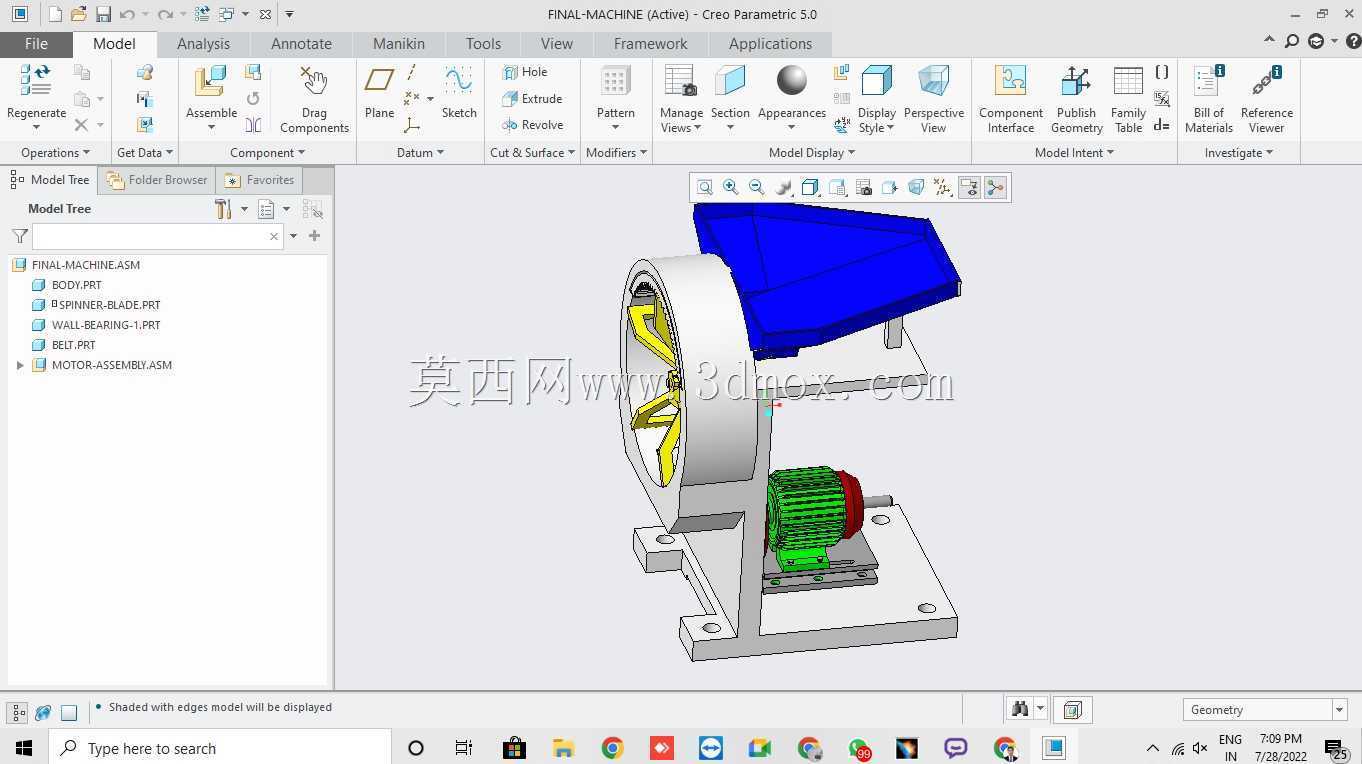Expand the Datum group dropdown
Viewport: 1362px width, 764px height.
420,153
